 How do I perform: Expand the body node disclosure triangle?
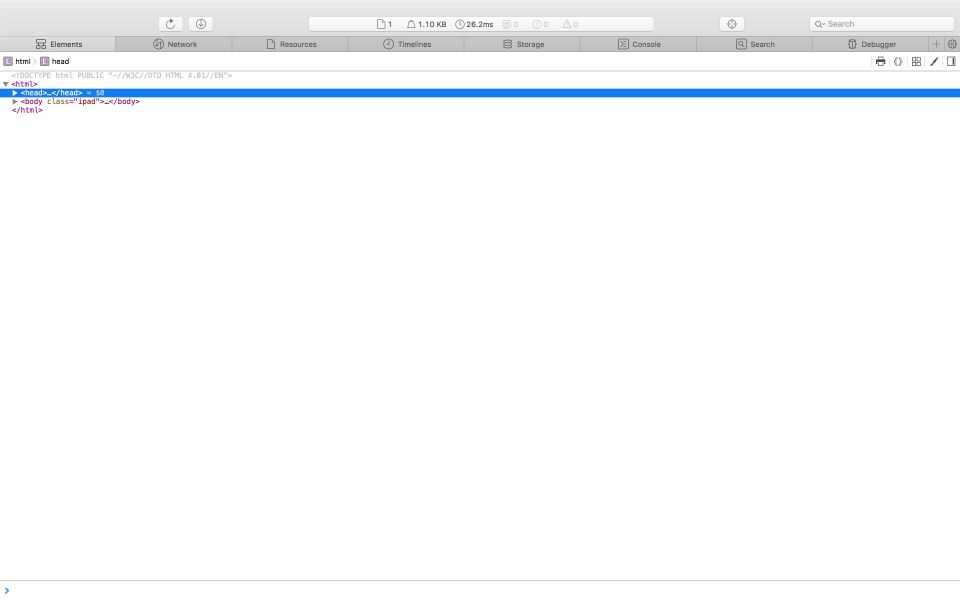tap(15, 101)
